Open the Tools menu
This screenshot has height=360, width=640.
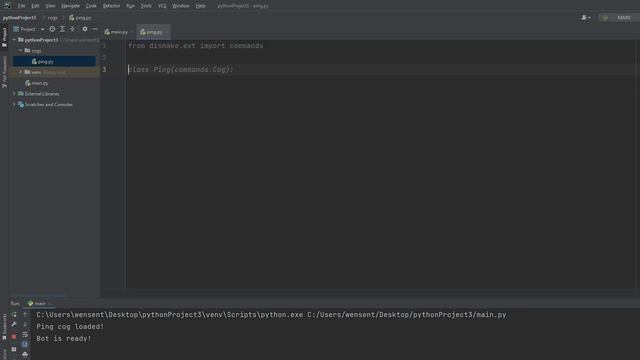click(x=146, y=6)
